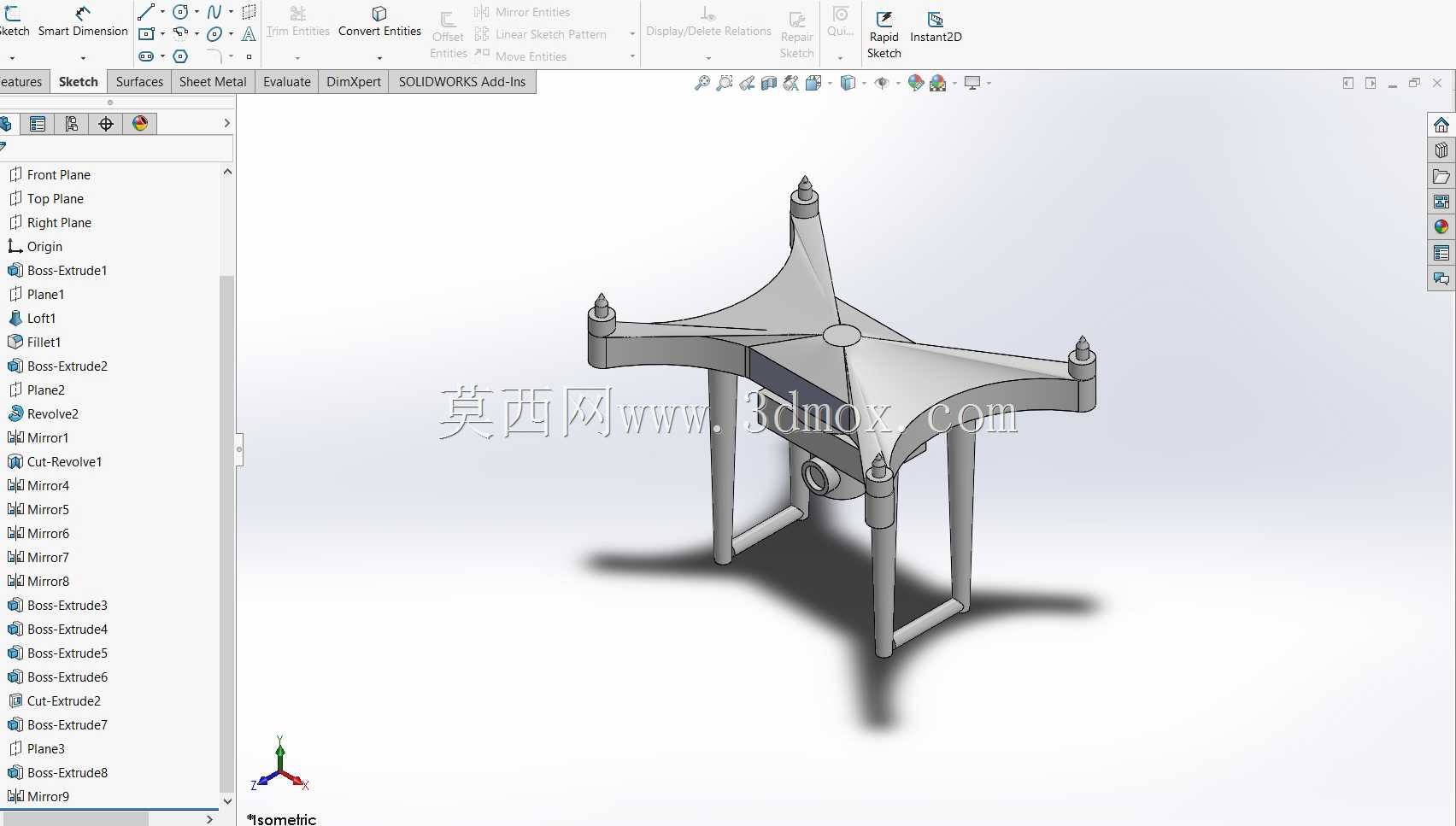Select the Circle sketch tool
1456x826 pixels.
180,12
